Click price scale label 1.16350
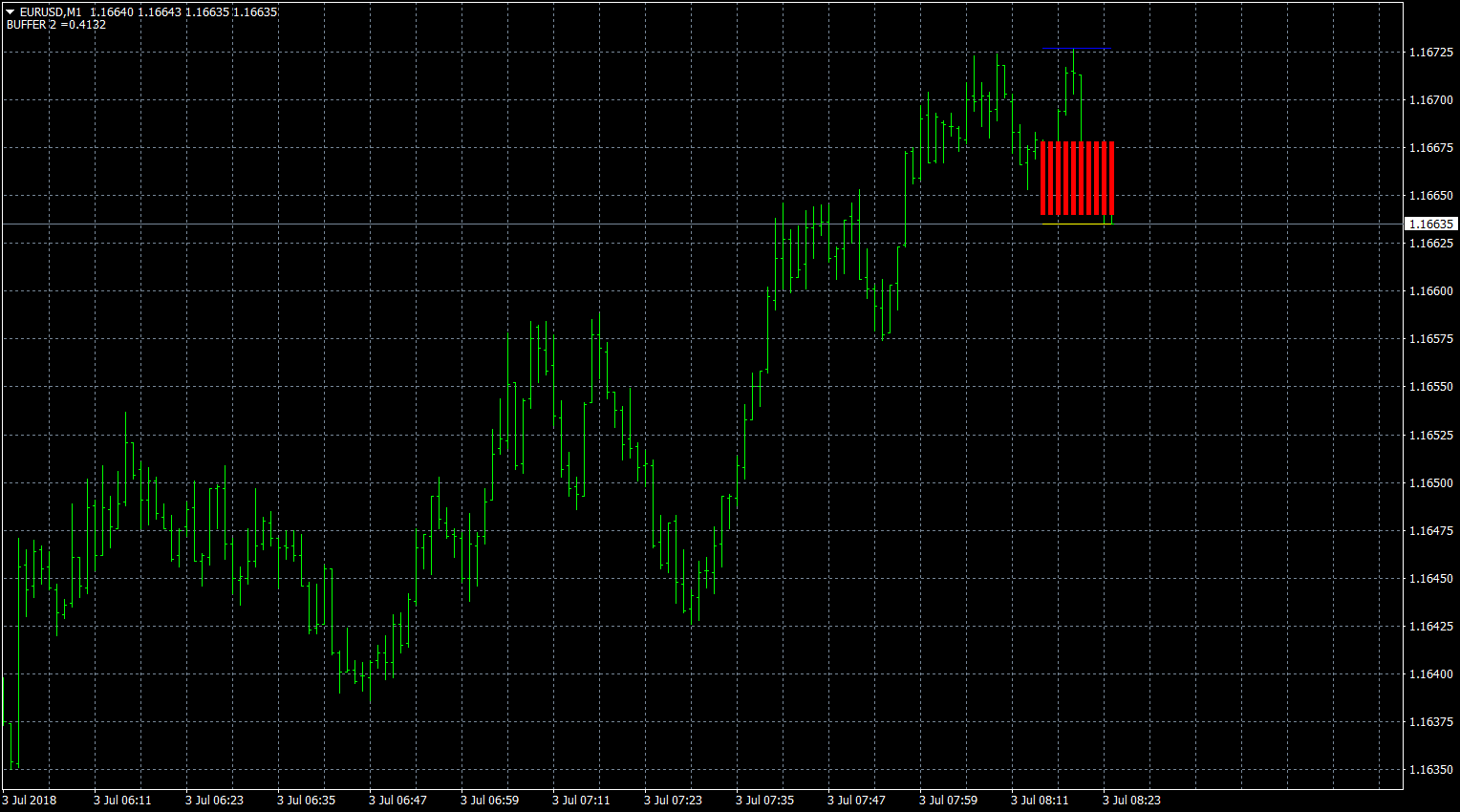 [x=1431, y=770]
